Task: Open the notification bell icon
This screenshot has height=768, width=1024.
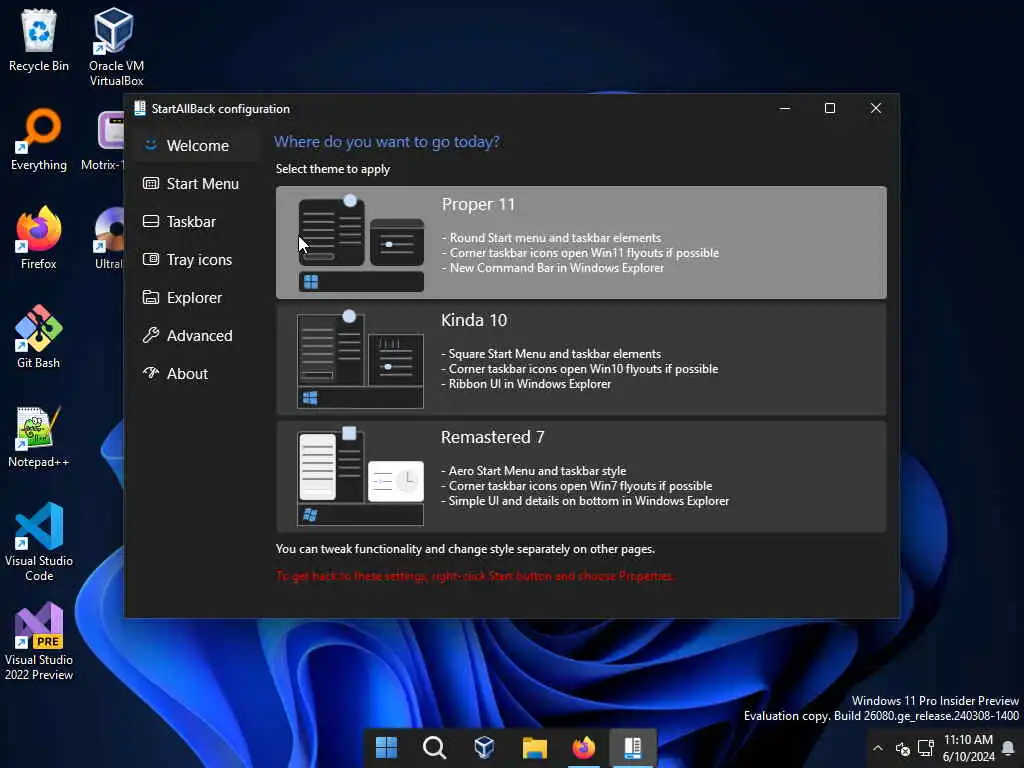Action: pos(1008,748)
